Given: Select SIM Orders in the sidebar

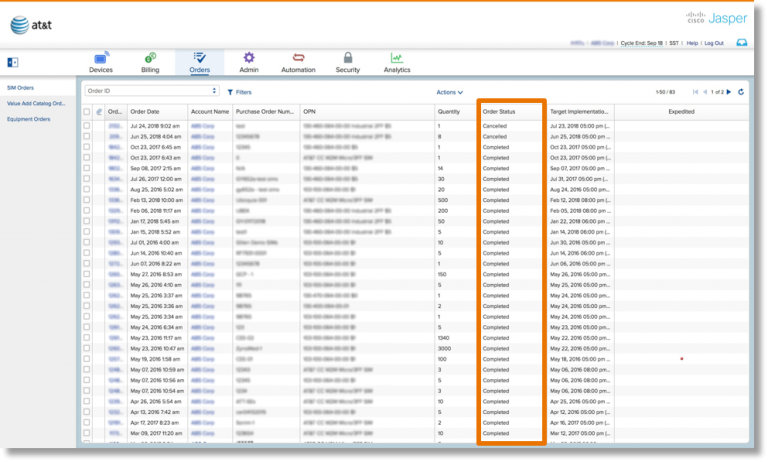Looking at the screenshot, I should tap(20, 88).
